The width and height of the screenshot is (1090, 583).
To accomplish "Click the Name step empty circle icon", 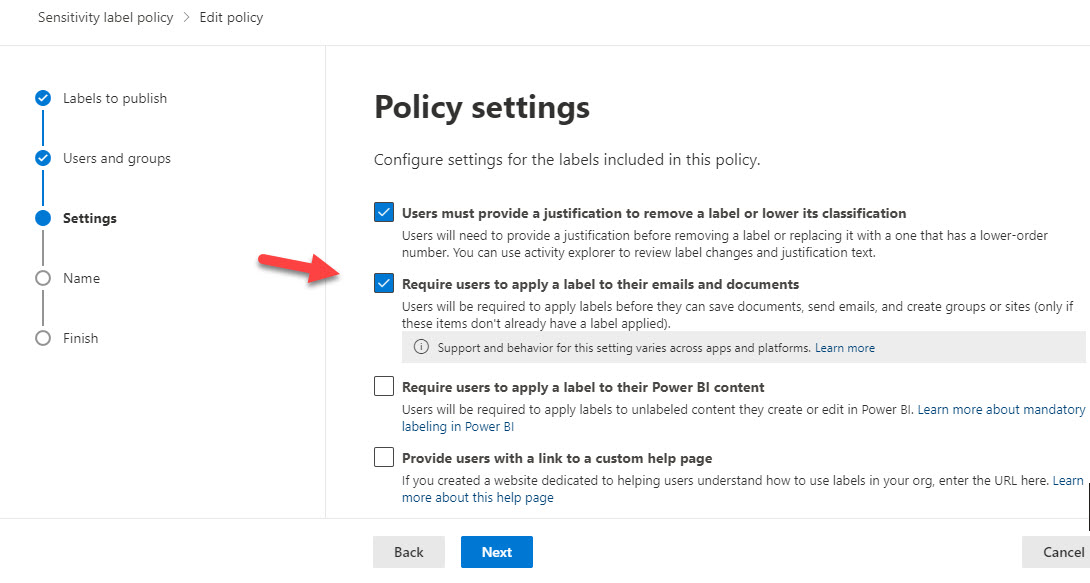I will tap(43, 278).
